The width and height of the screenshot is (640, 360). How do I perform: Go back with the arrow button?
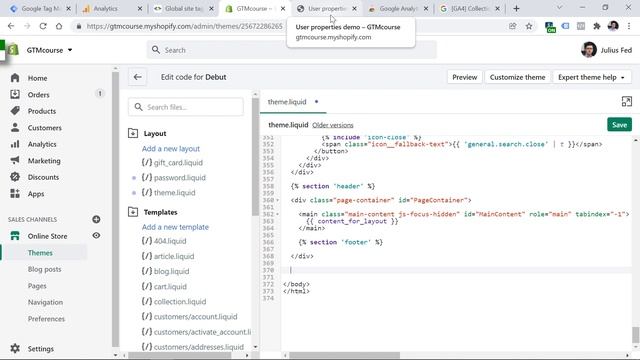[x=138, y=77]
